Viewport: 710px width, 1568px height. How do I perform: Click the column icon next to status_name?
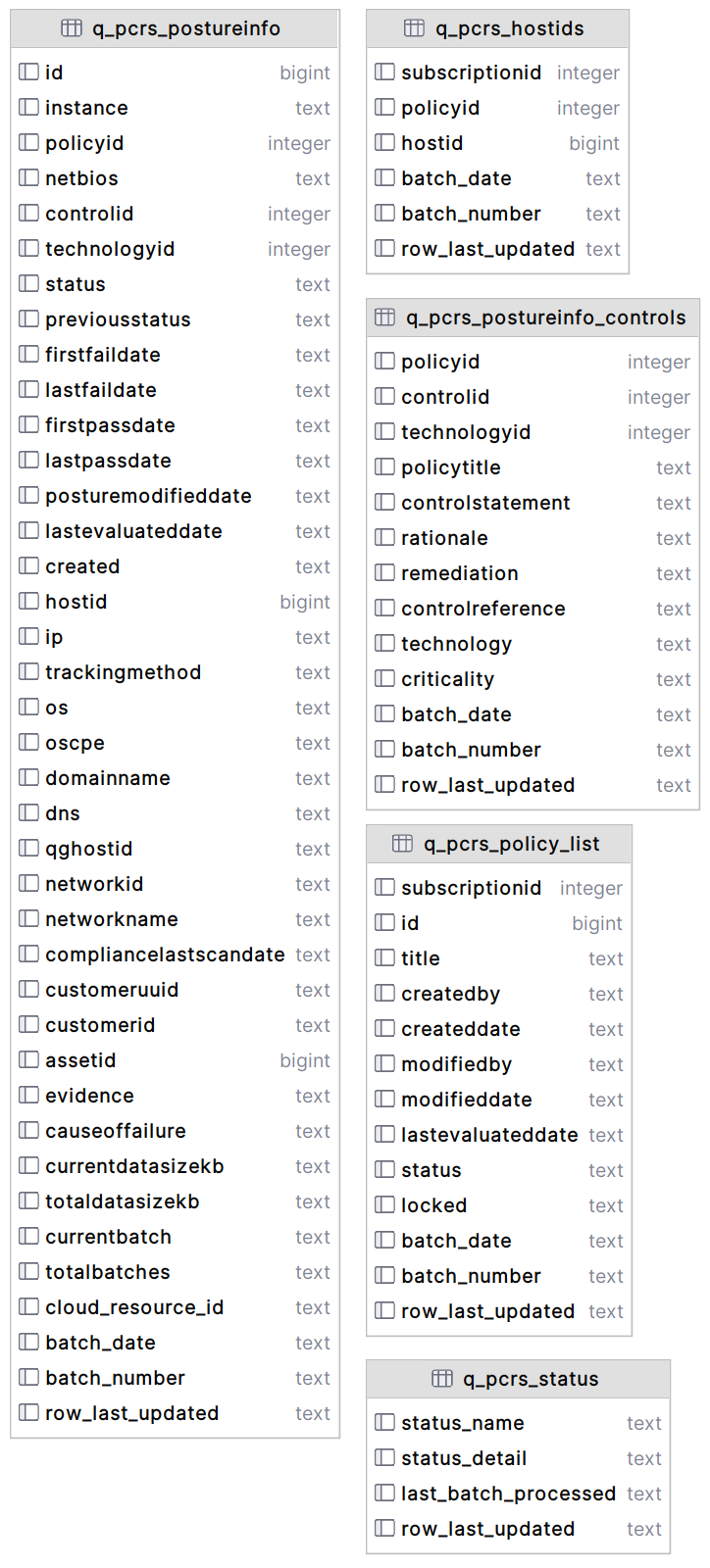[x=384, y=1423]
